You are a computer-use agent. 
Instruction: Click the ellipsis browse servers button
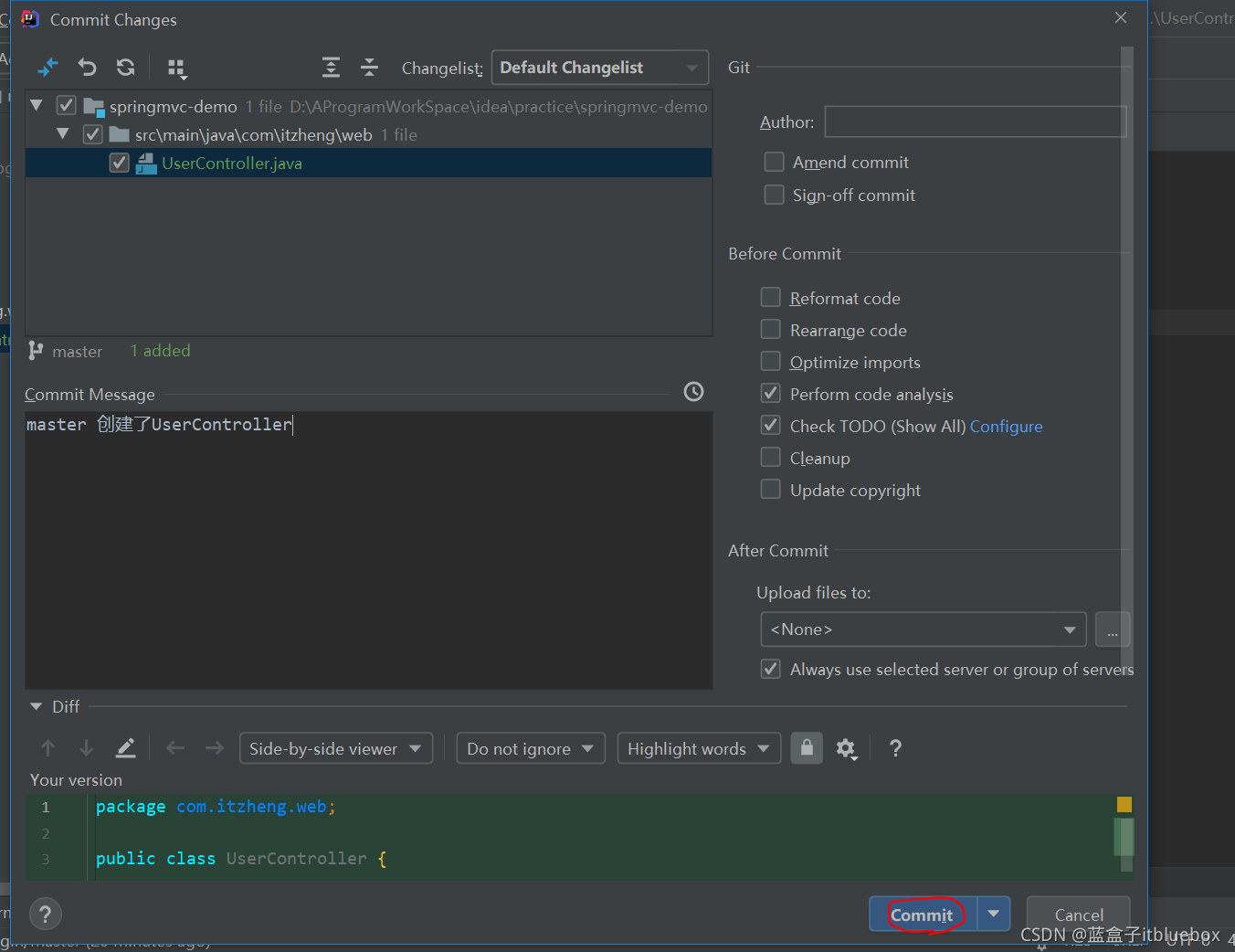click(1113, 629)
